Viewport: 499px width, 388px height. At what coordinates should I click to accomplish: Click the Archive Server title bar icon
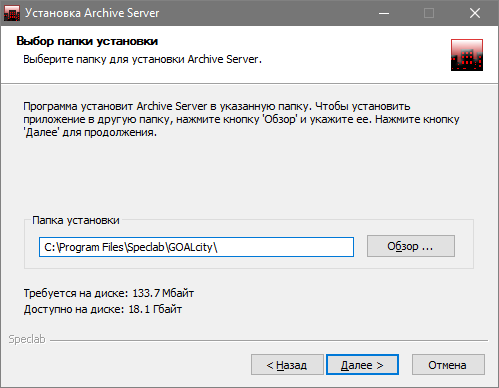click(12, 13)
